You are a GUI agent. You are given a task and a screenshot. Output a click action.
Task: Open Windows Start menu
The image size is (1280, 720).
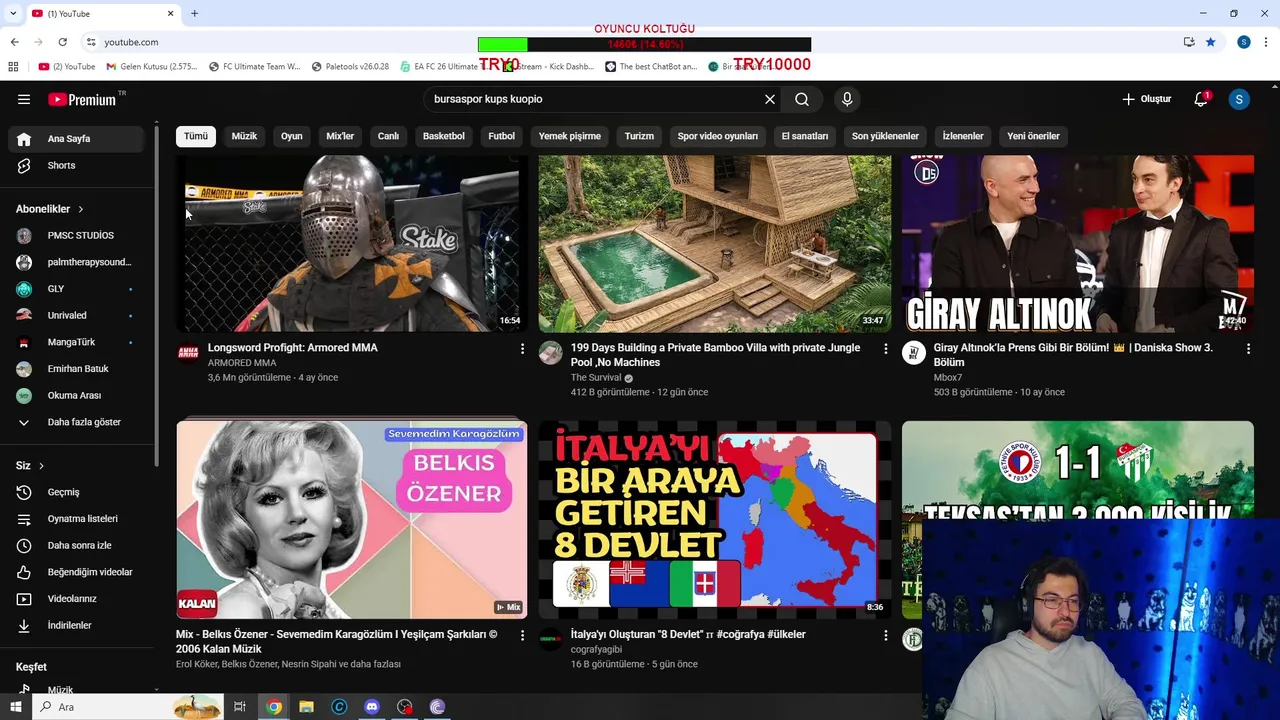coord(15,707)
